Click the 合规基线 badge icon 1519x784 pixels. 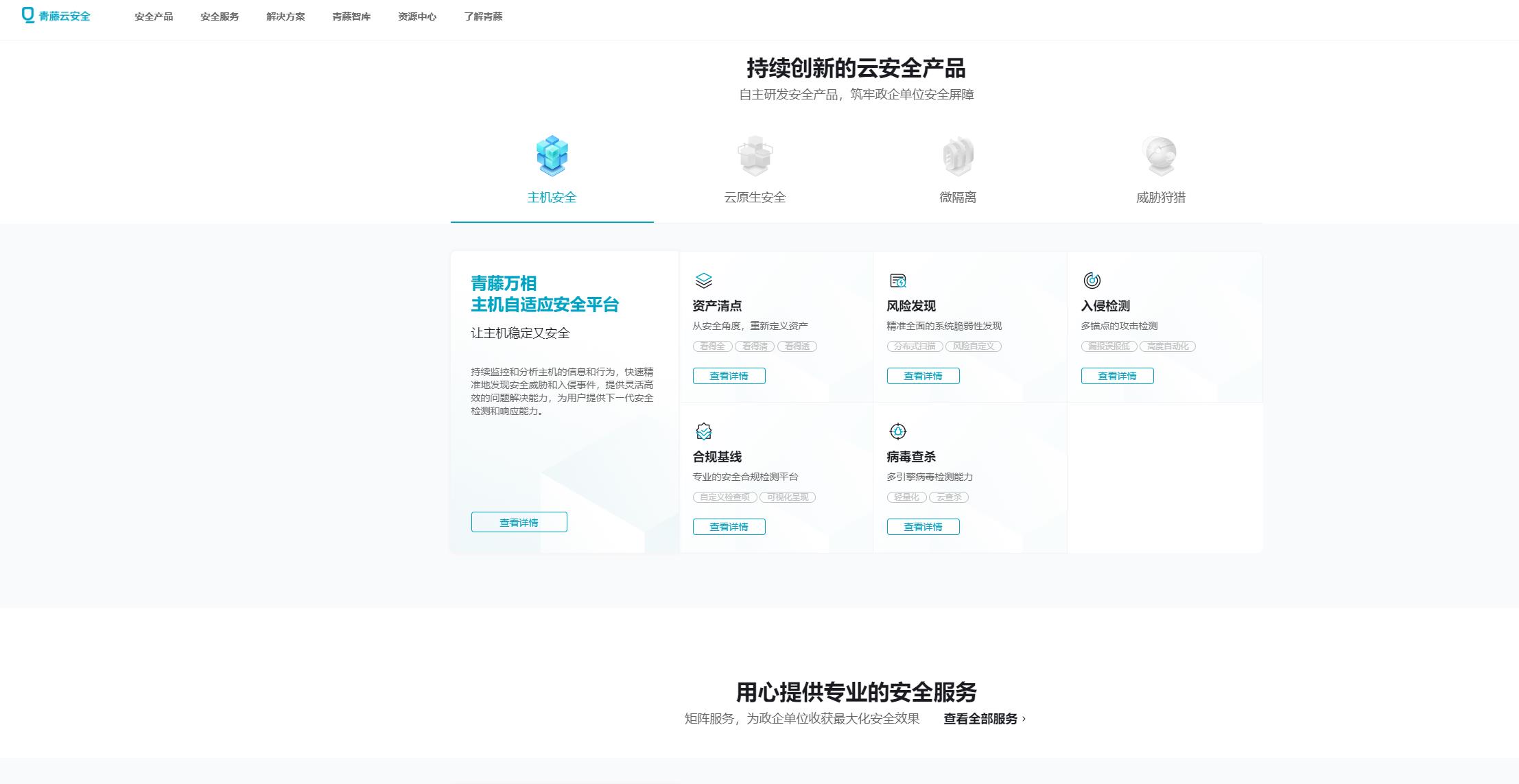point(704,431)
